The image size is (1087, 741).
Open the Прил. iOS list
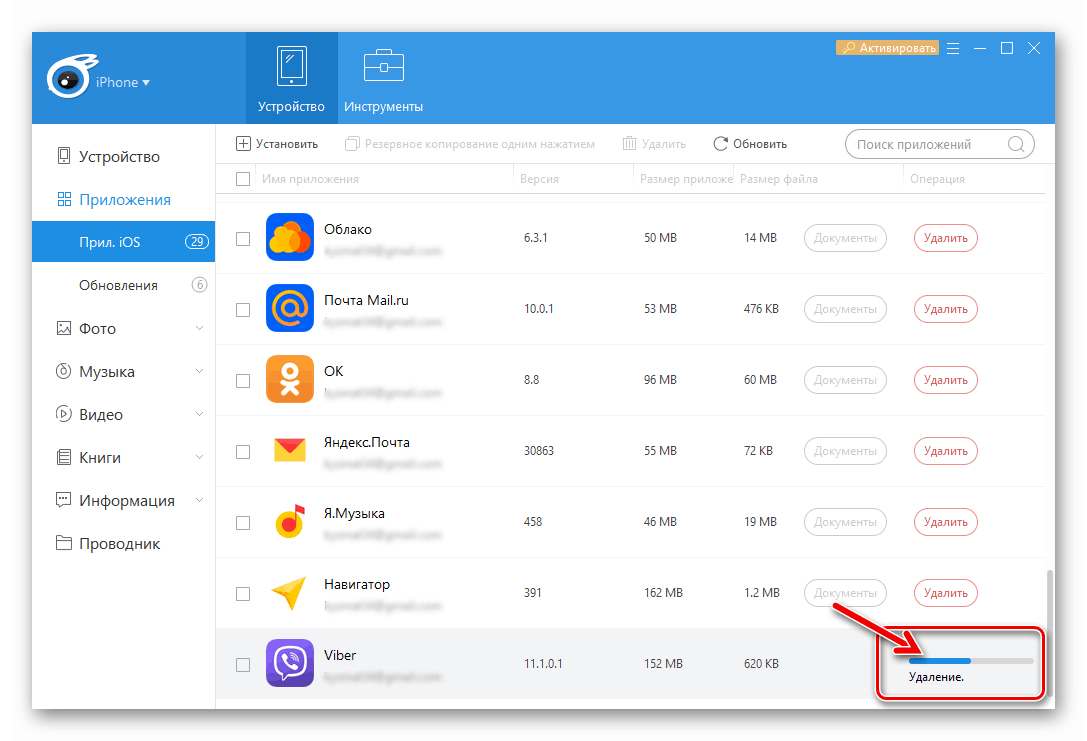point(123,242)
